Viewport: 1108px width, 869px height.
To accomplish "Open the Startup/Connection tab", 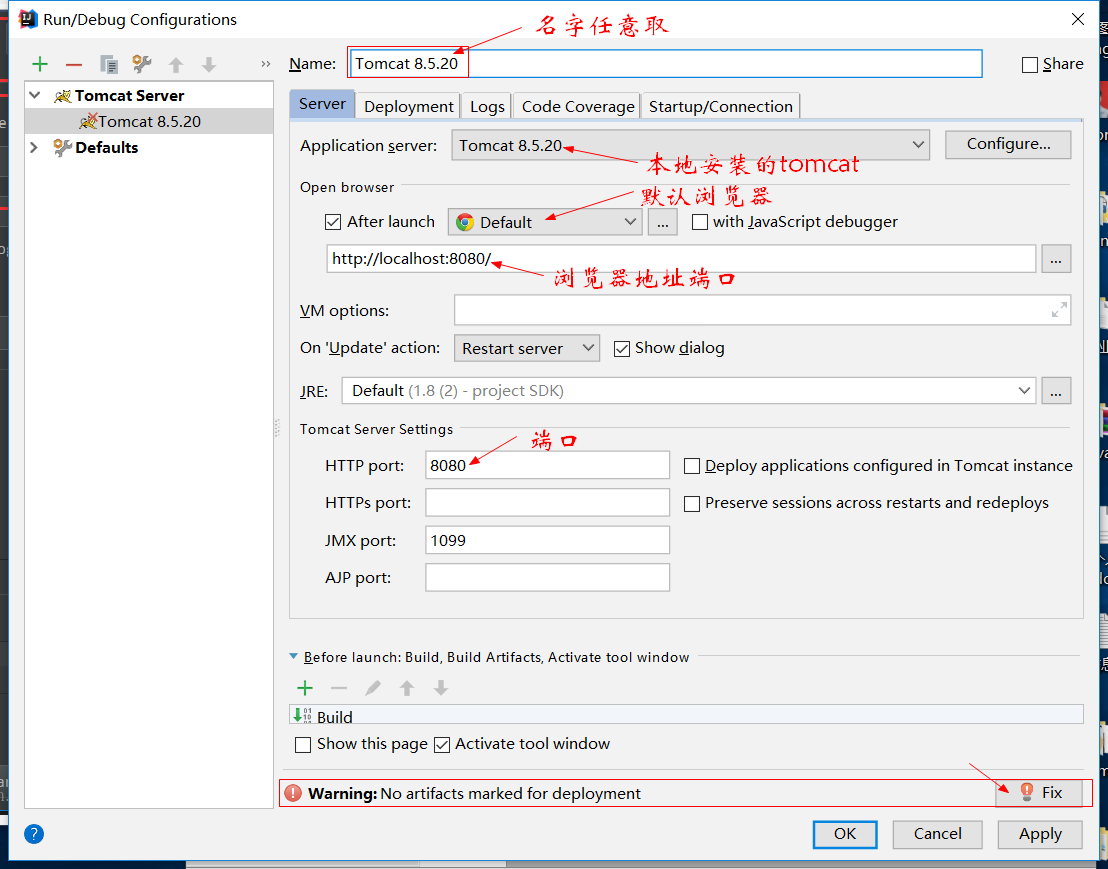I will 721,107.
